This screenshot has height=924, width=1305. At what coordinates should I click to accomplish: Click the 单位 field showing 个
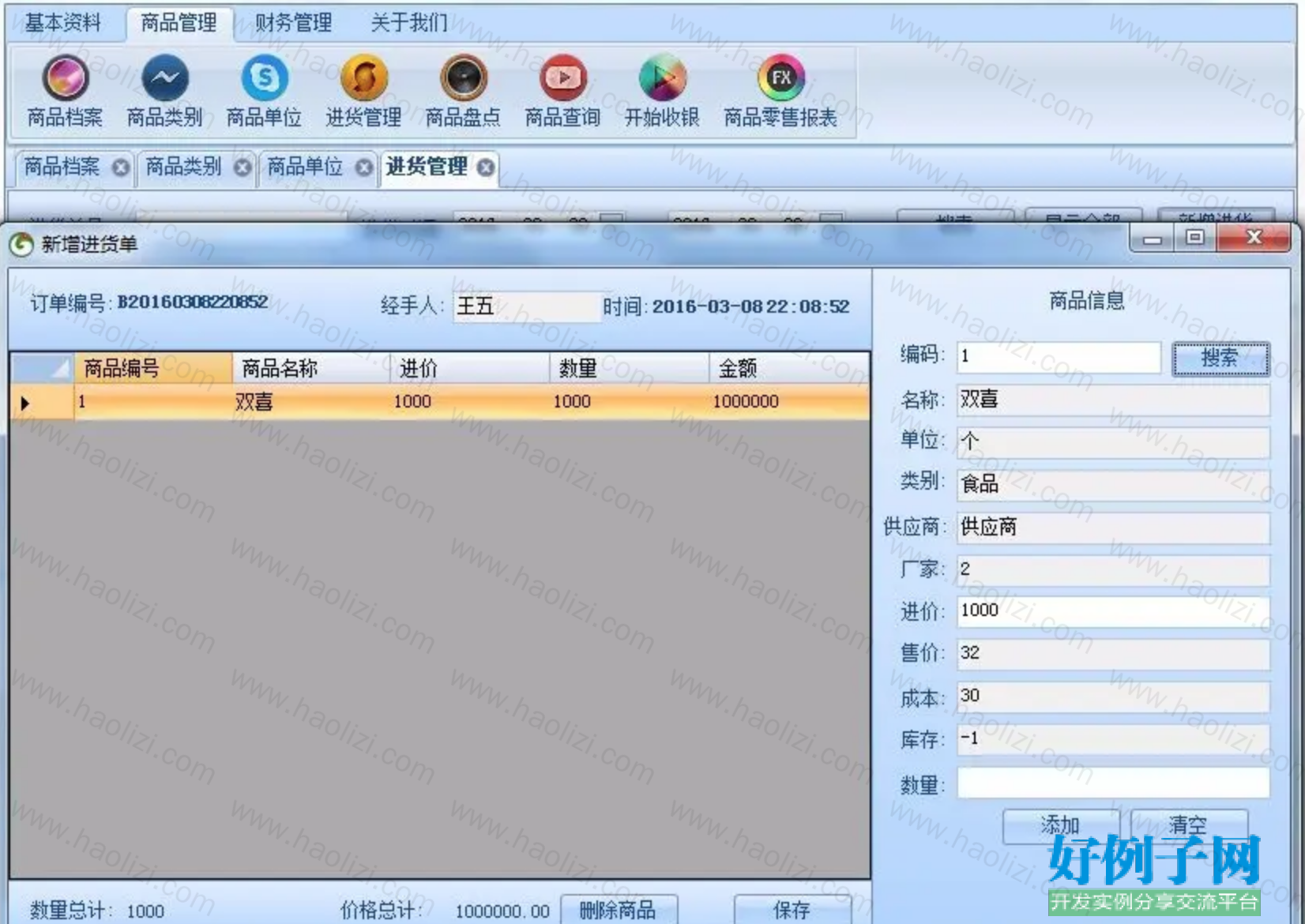(x=1113, y=441)
